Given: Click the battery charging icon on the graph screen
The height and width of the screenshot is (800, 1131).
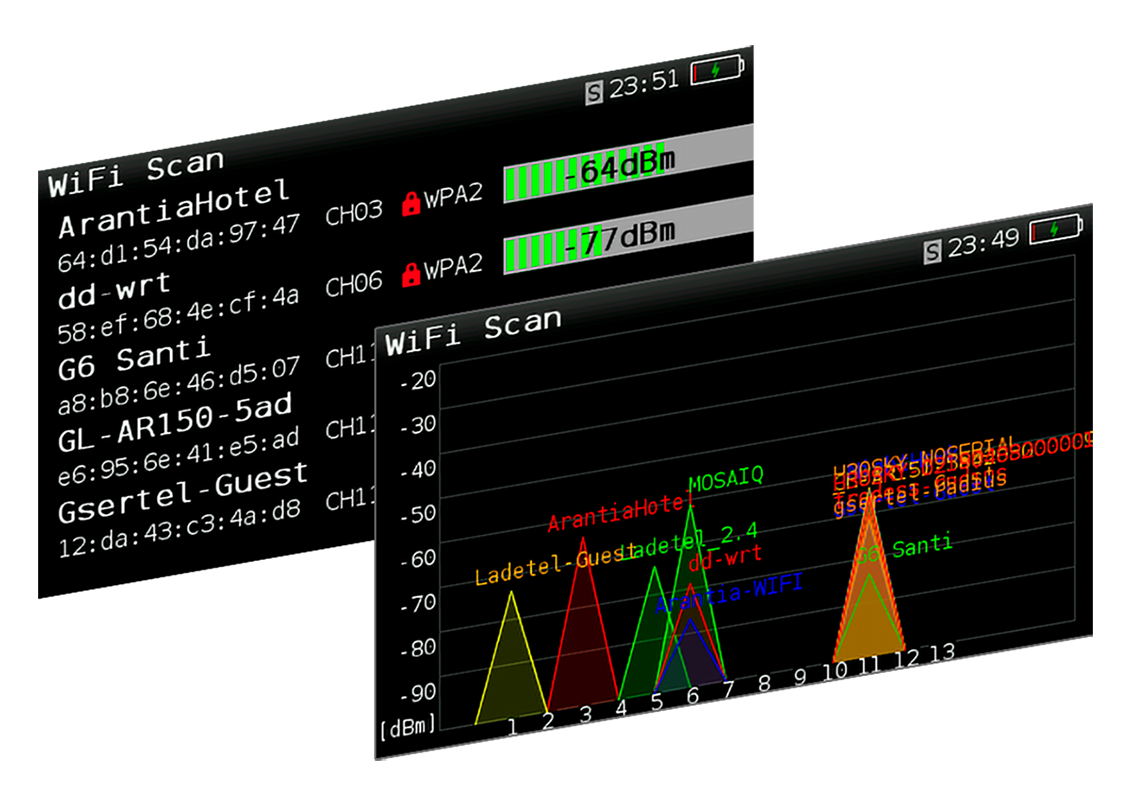Looking at the screenshot, I should pos(1057,229).
